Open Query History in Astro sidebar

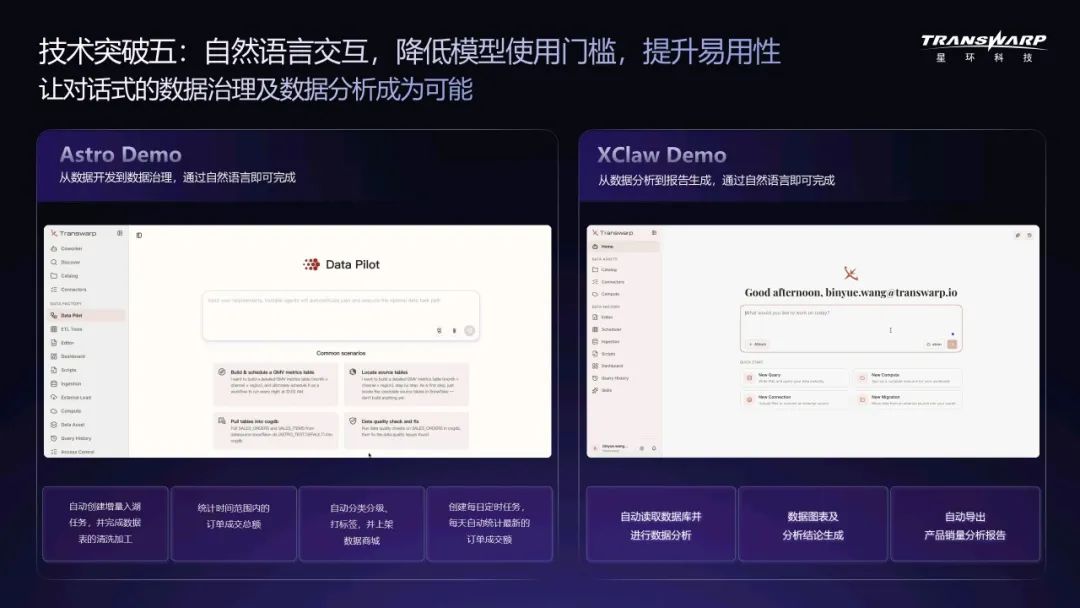(x=71, y=439)
